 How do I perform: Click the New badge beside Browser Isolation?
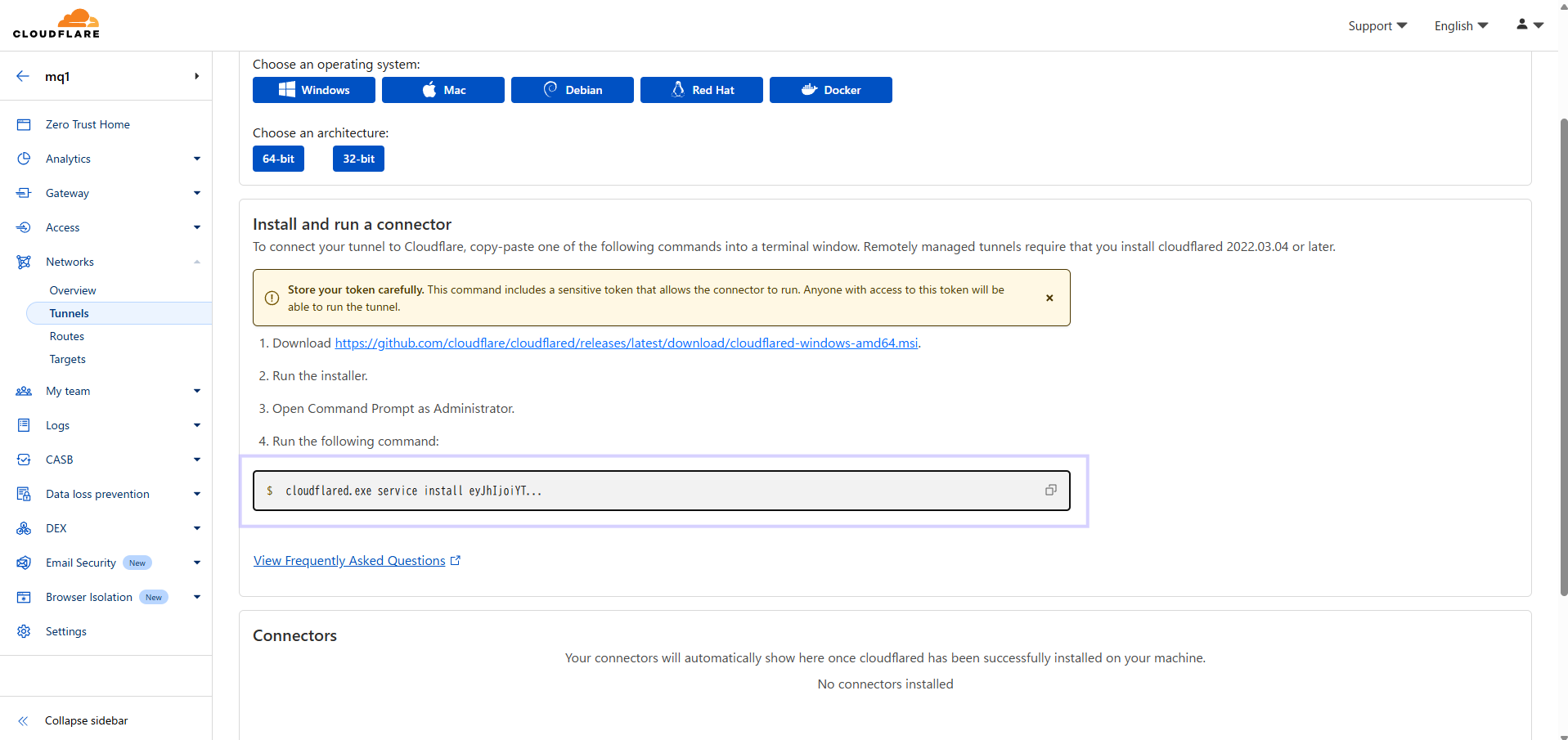click(x=154, y=597)
